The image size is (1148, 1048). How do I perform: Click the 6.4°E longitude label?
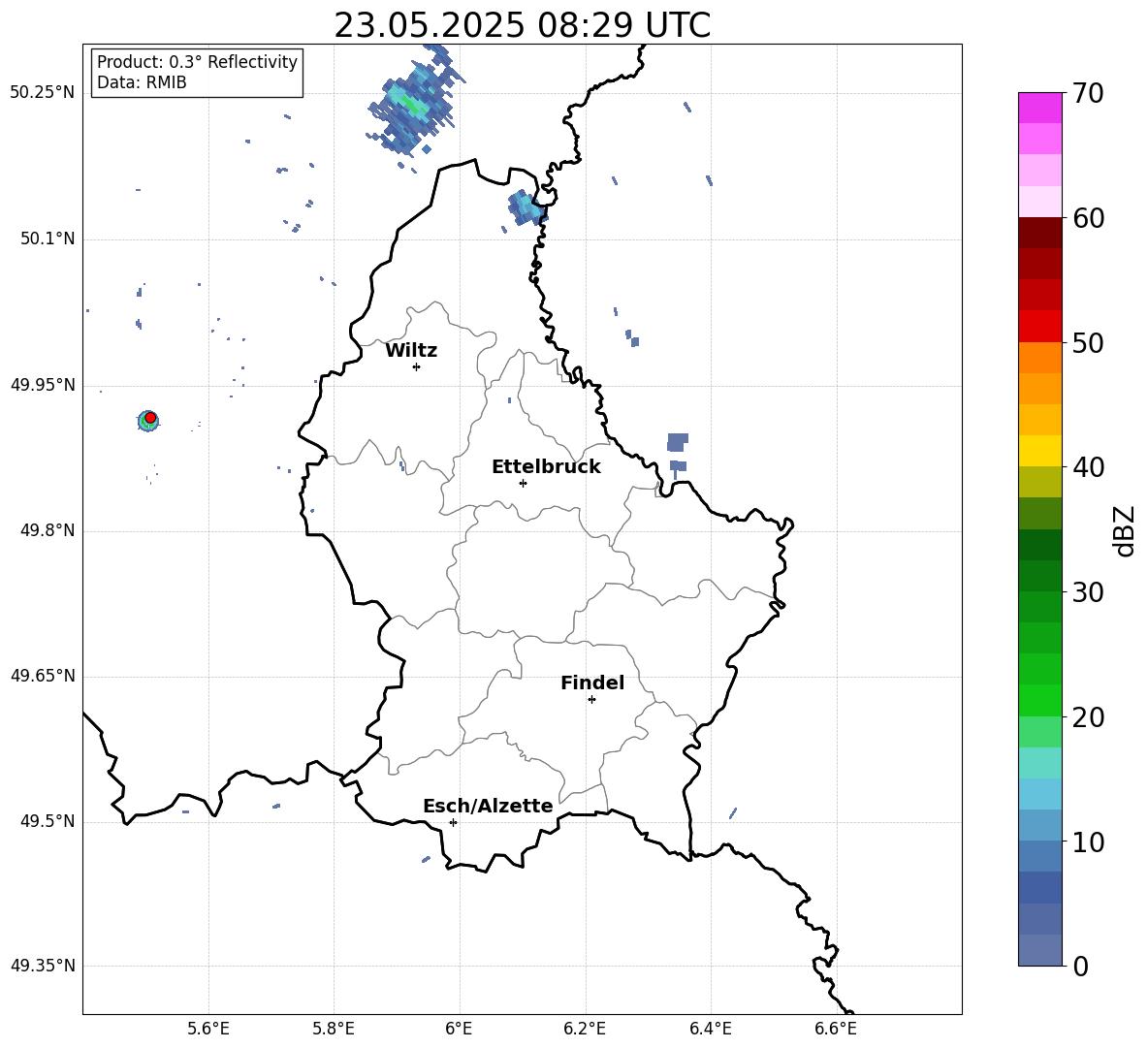coord(710,1029)
